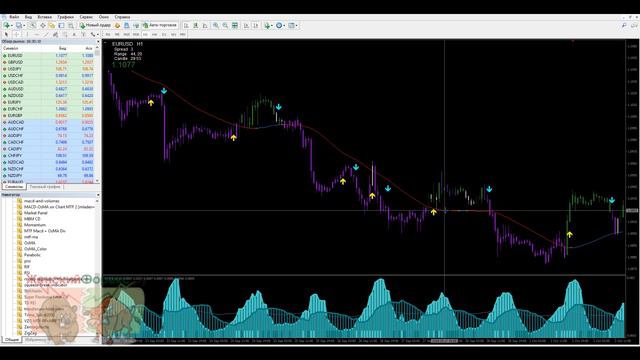Viewport: 640px width, 360px height.
Task: Toggle the Авто-торговля button
Action: click(x=160, y=25)
